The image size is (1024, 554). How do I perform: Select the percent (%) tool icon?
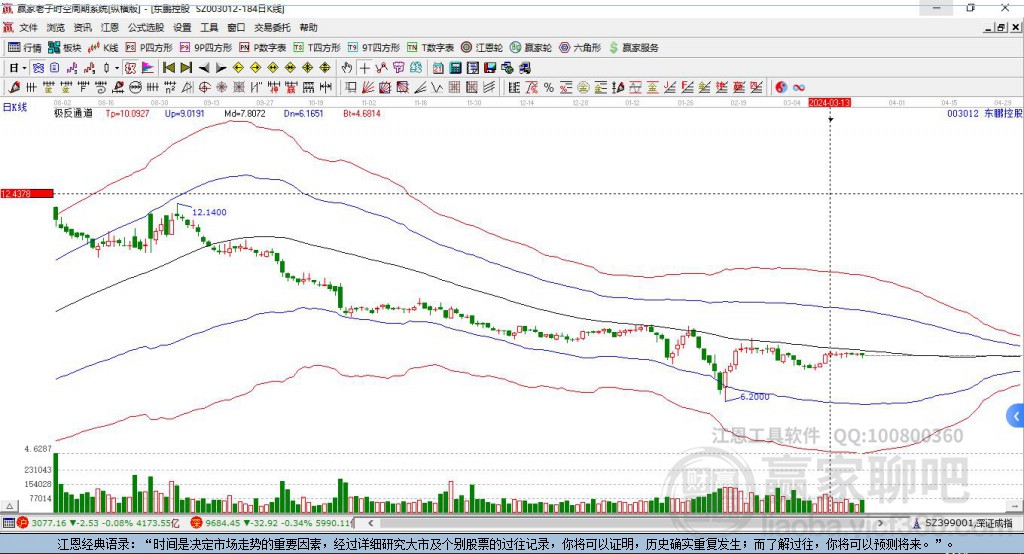(549, 88)
